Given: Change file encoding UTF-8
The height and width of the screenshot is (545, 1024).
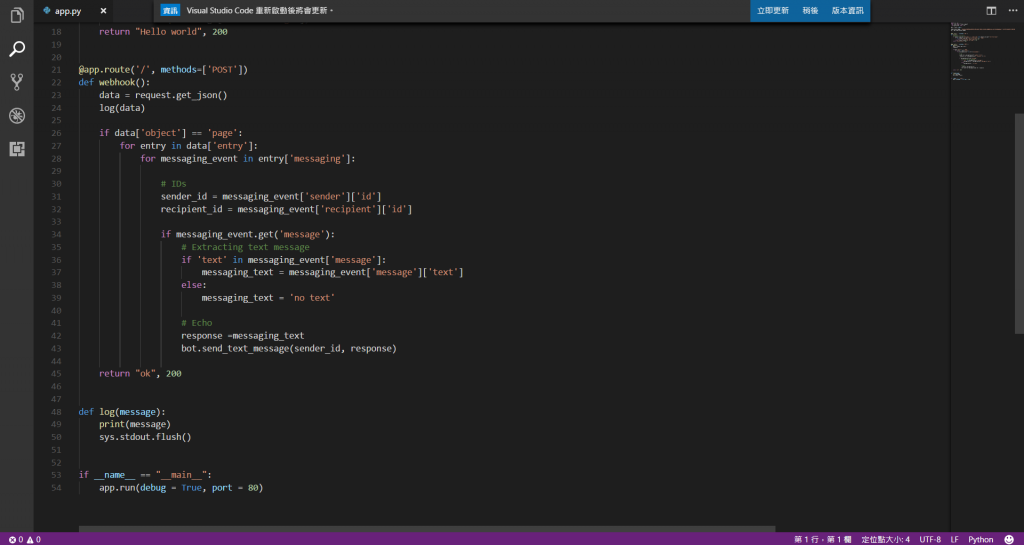Looking at the screenshot, I should click(x=930, y=539).
